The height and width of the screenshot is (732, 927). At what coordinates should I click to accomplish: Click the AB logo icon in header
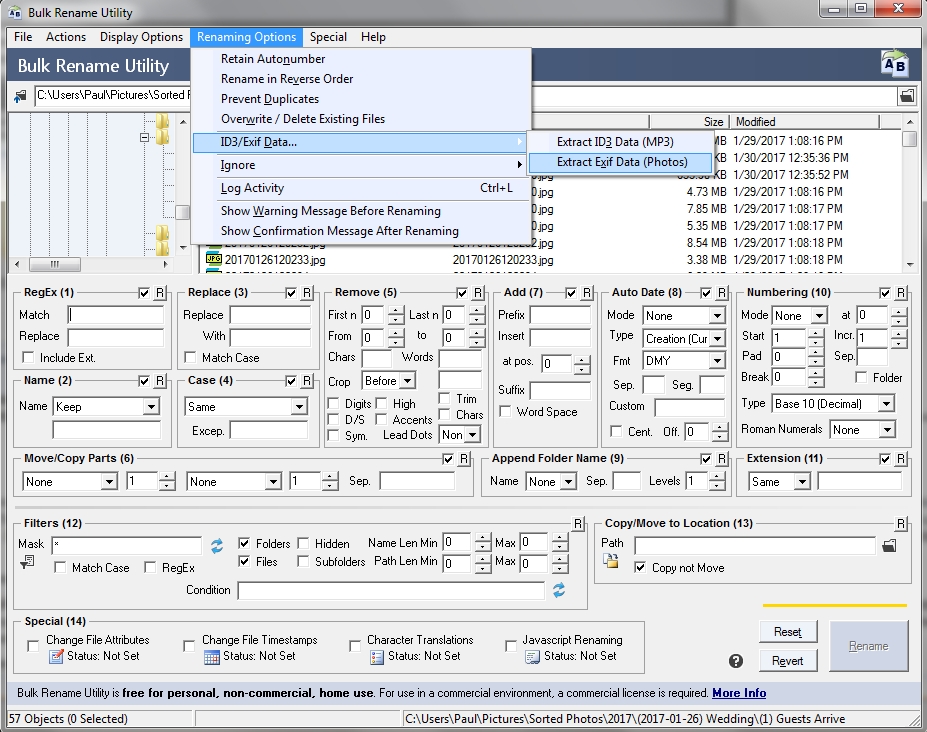[x=894, y=64]
